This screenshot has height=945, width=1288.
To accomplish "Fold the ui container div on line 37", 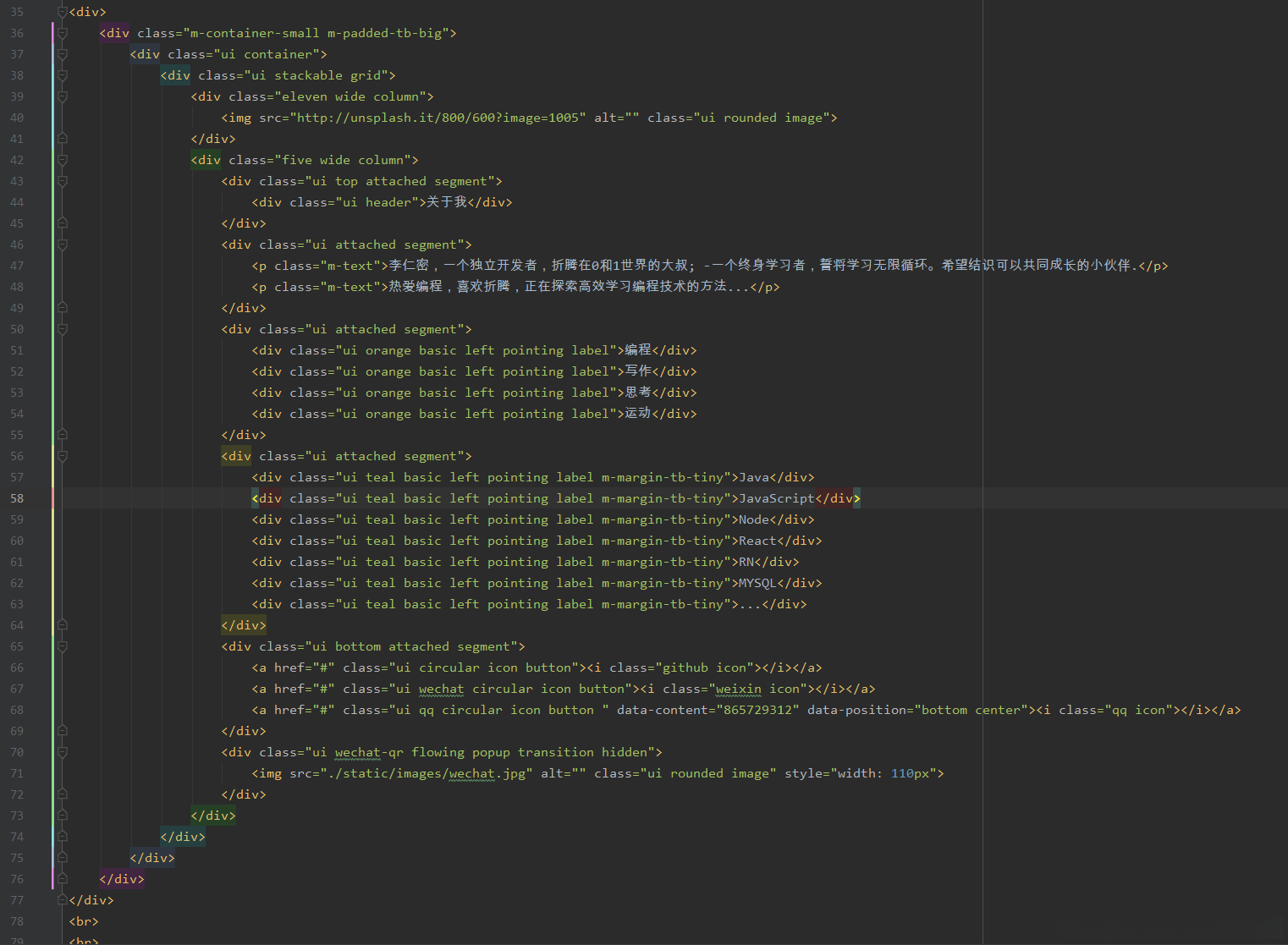I will 62,54.
